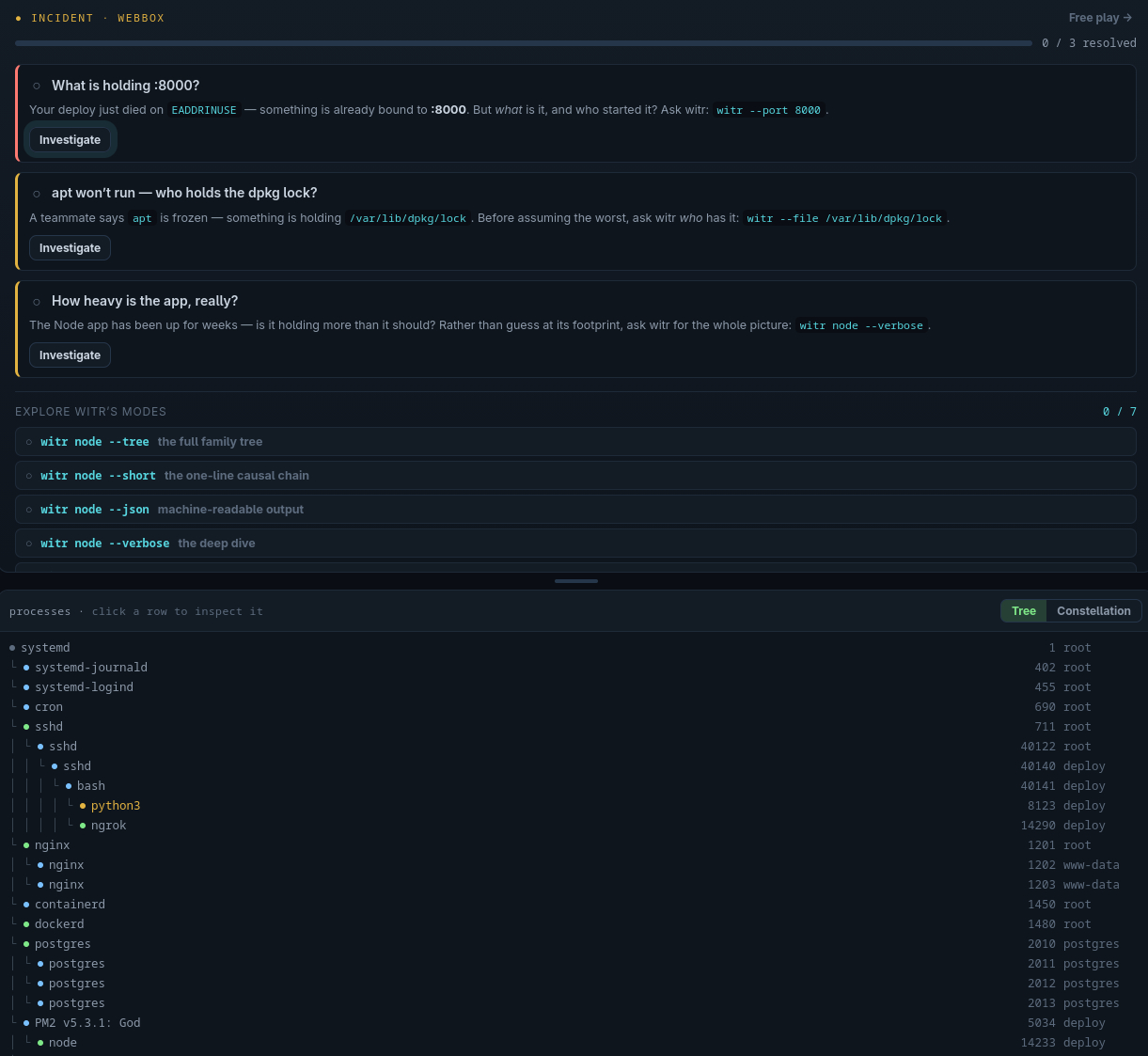Switch to Tree view

coord(1023,611)
